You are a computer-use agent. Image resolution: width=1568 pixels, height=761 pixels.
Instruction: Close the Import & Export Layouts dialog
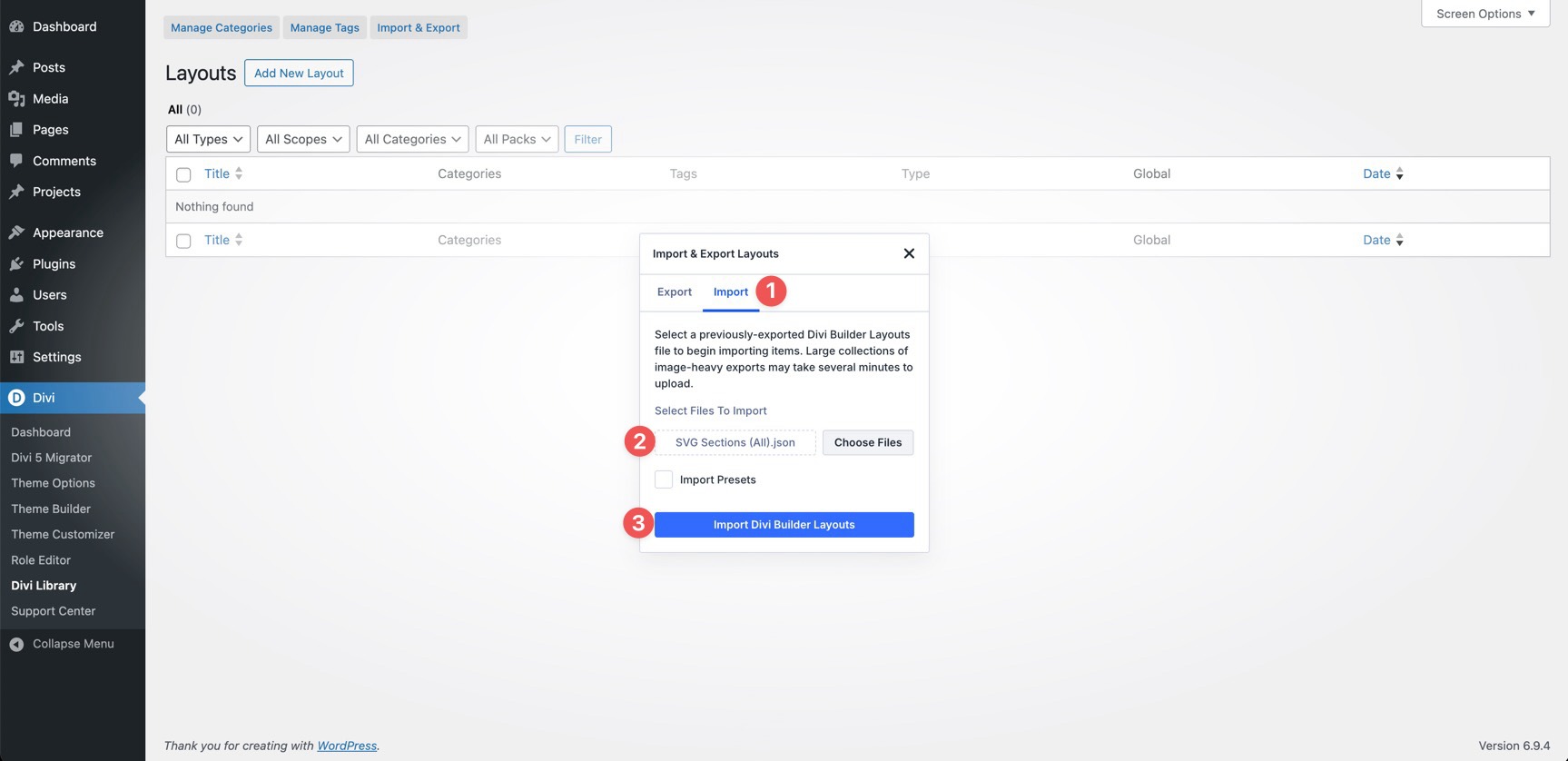909,253
